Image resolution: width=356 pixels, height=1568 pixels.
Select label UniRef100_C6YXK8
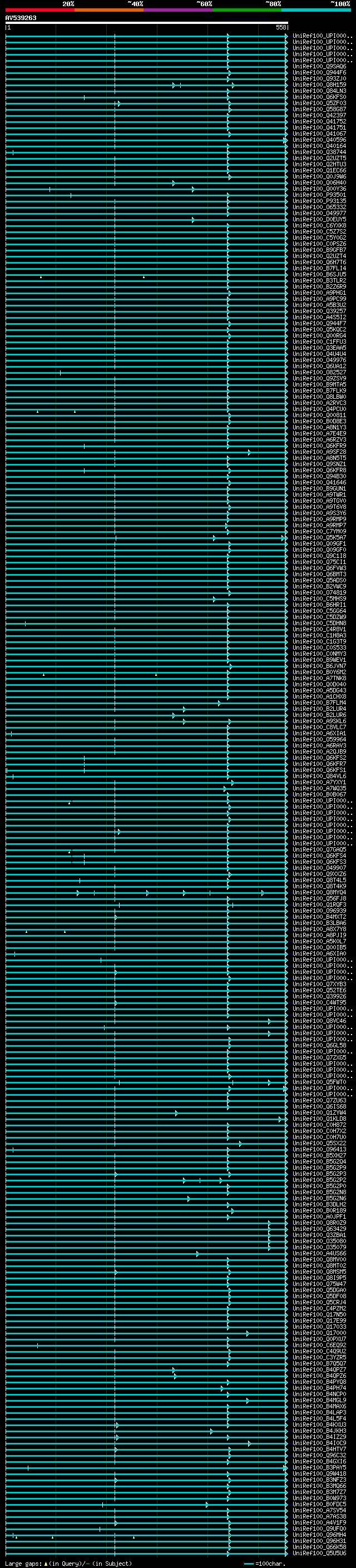[x=319, y=226]
